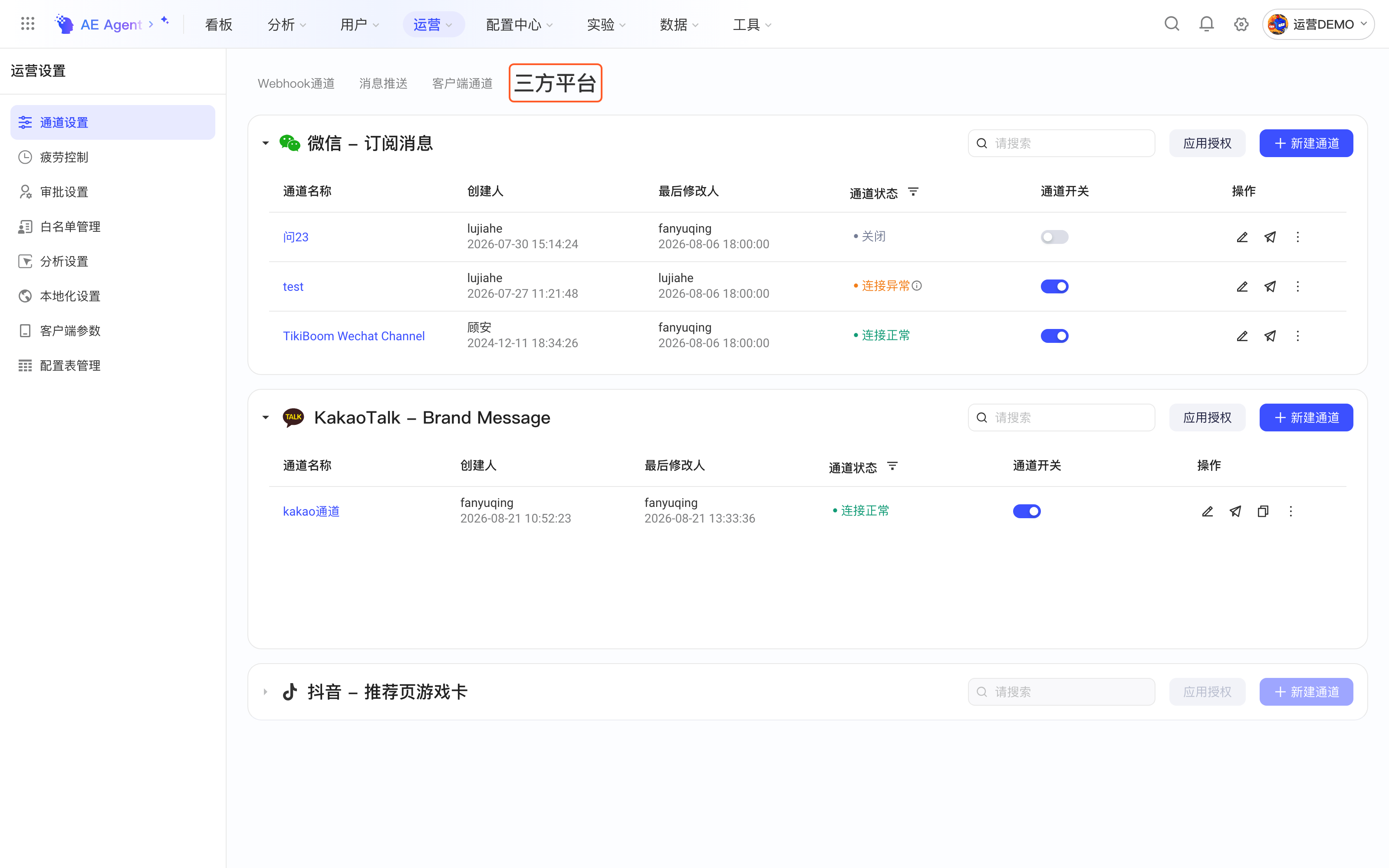Click the top bar search magnifier icon
Image resolution: width=1389 pixels, height=868 pixels.
[x=1172, y=24]
